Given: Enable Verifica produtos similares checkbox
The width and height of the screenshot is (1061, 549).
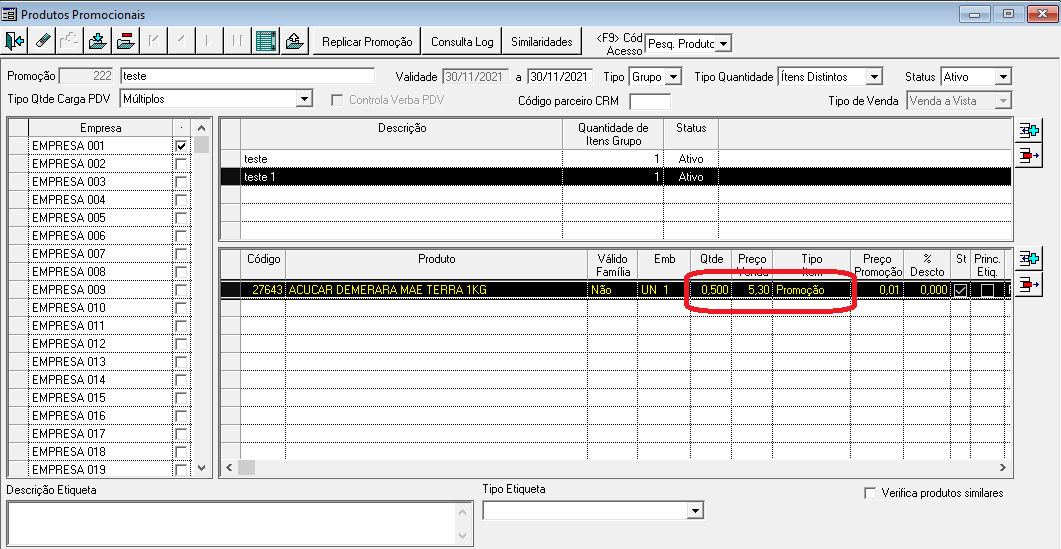Looking at the screenshot, I should coord(870,493).
